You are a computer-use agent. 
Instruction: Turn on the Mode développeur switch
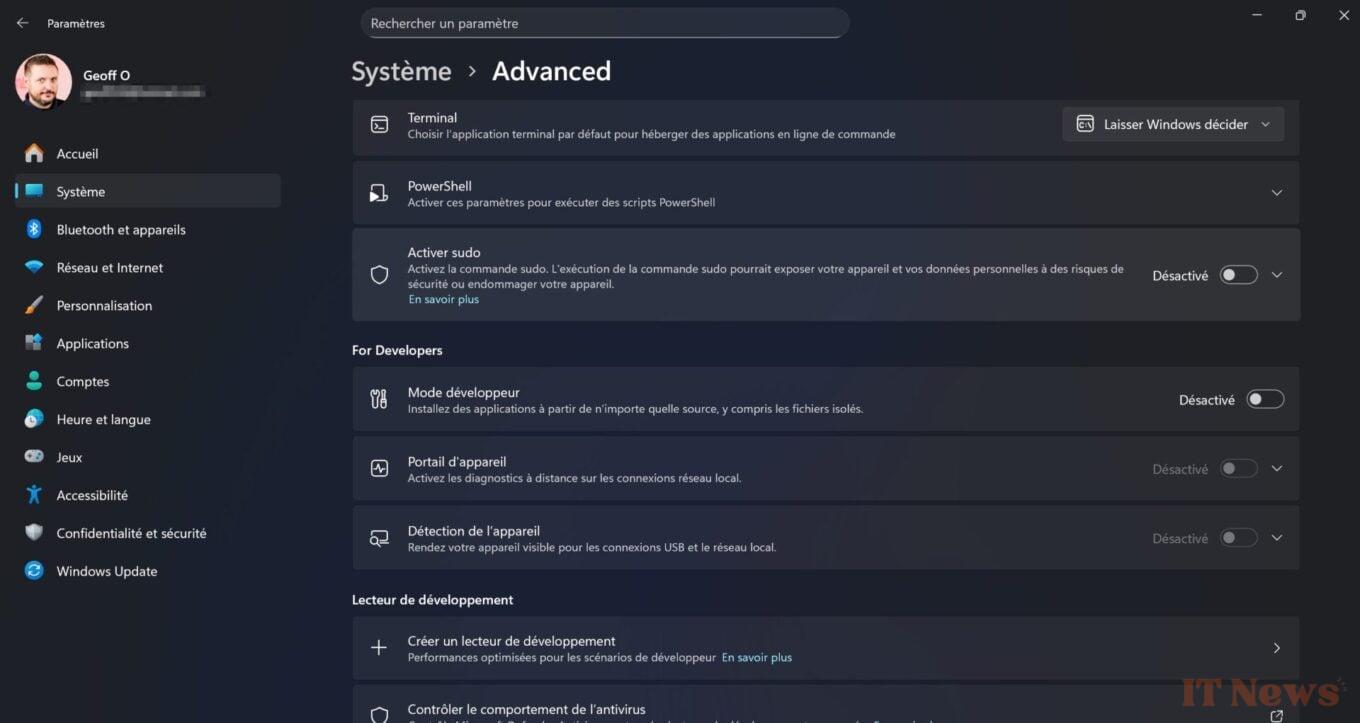tap(1265, 400)
